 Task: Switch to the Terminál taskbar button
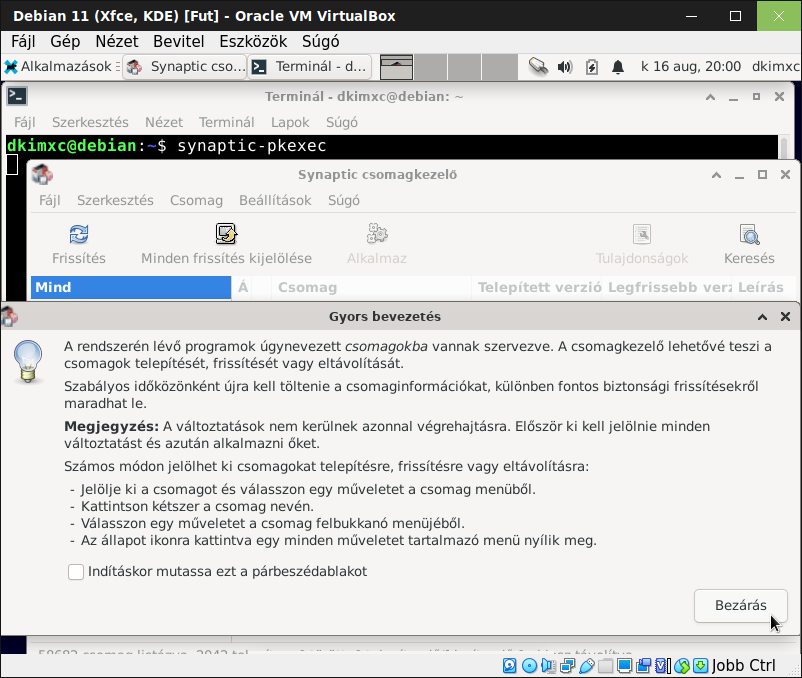click(310, 66)
